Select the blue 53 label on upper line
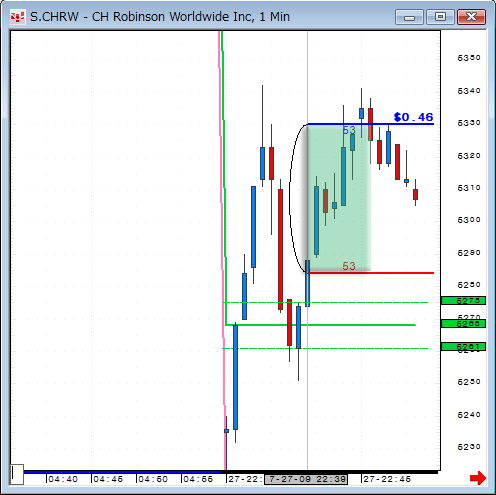The height and width of the screenshot is (495, 496). (349, 130)
